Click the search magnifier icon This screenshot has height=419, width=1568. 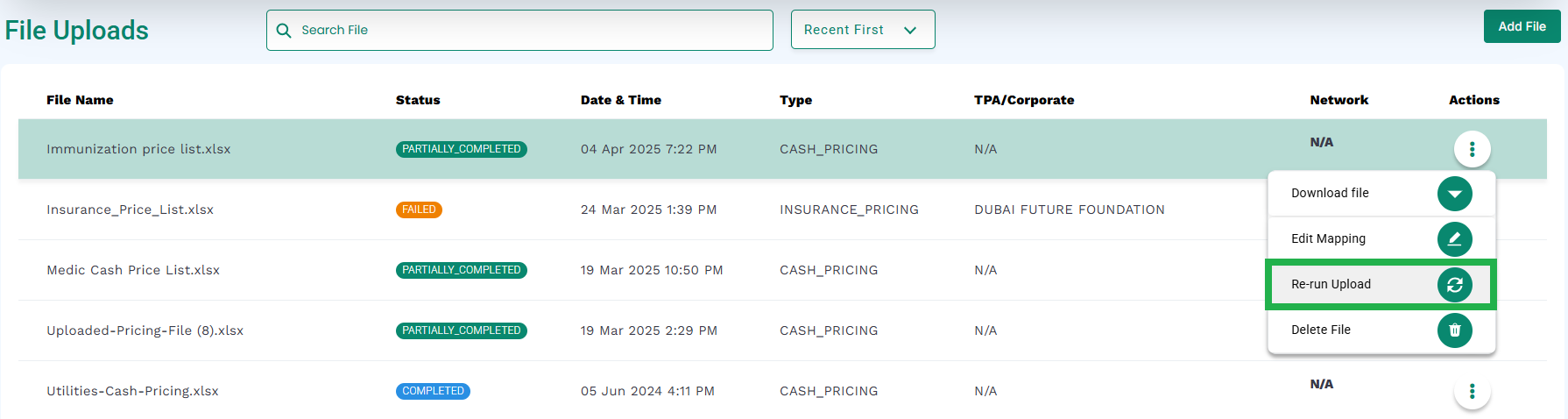[x=284, y=31]
